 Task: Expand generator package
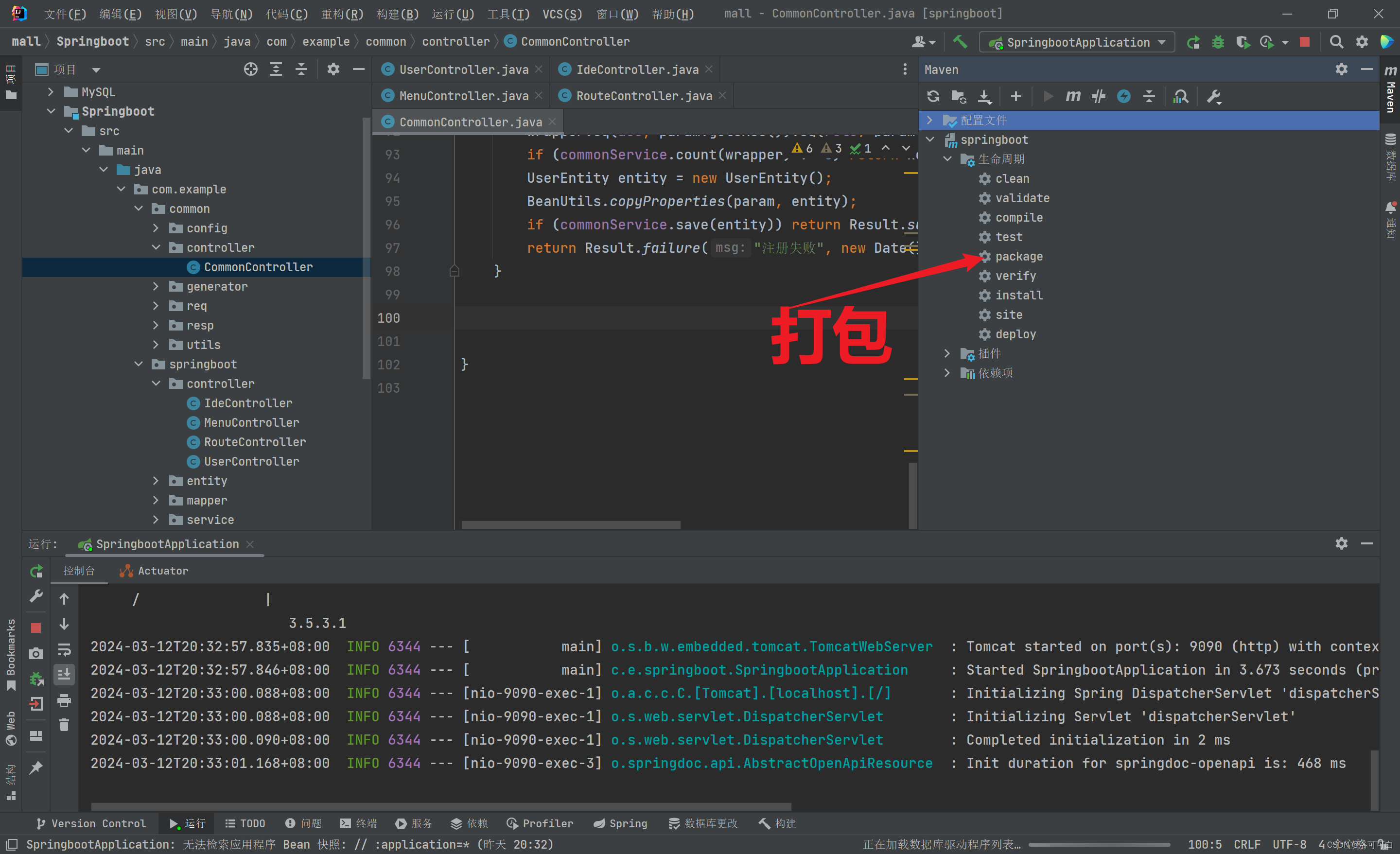point(156,286)
